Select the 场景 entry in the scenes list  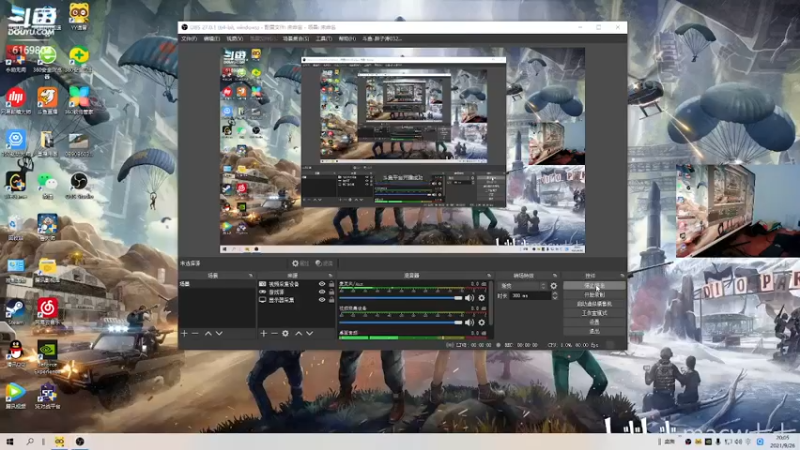click(x=216, y=284)
